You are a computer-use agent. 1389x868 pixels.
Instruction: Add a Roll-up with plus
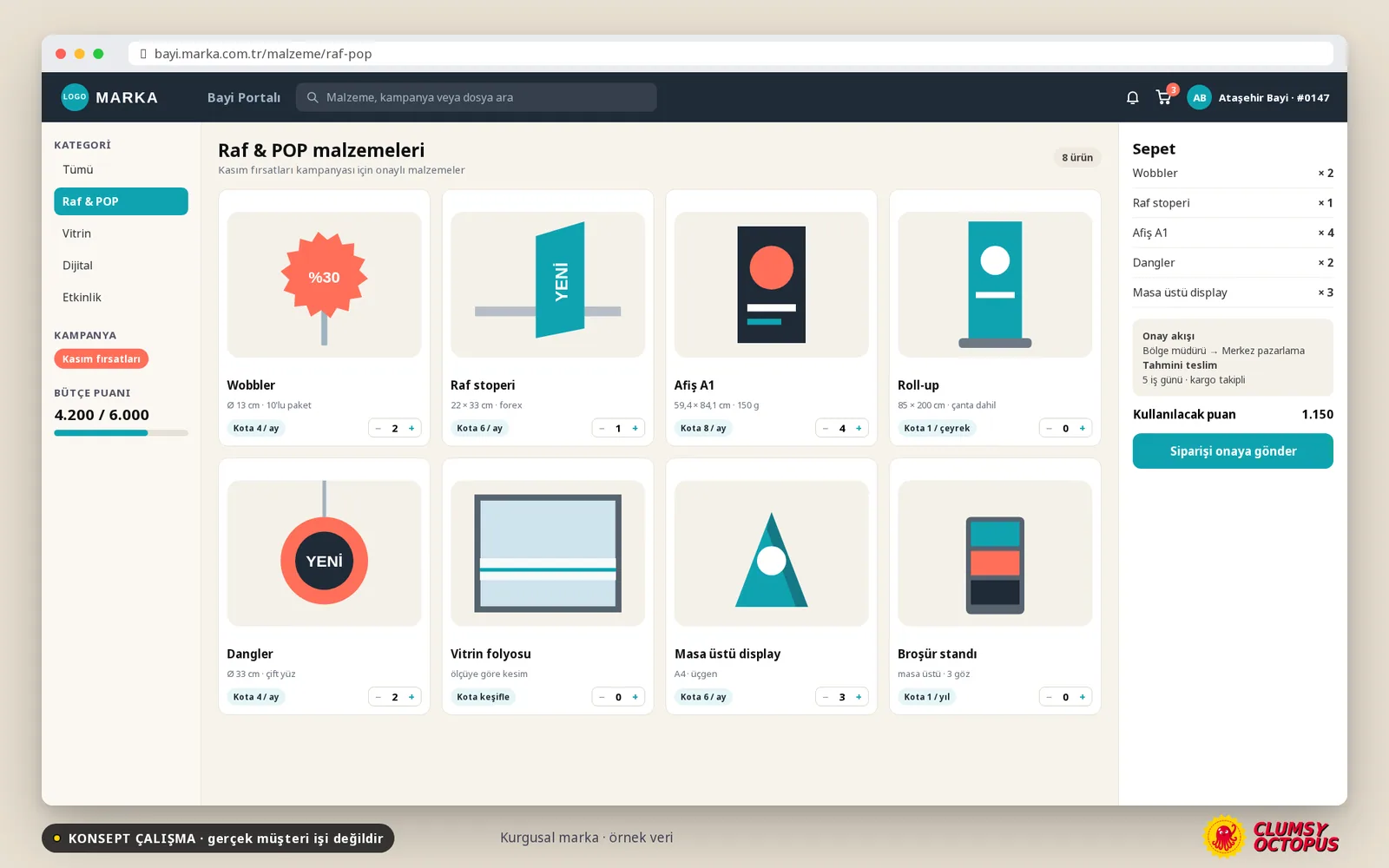pyautogui.click(x=1083, y=428)
